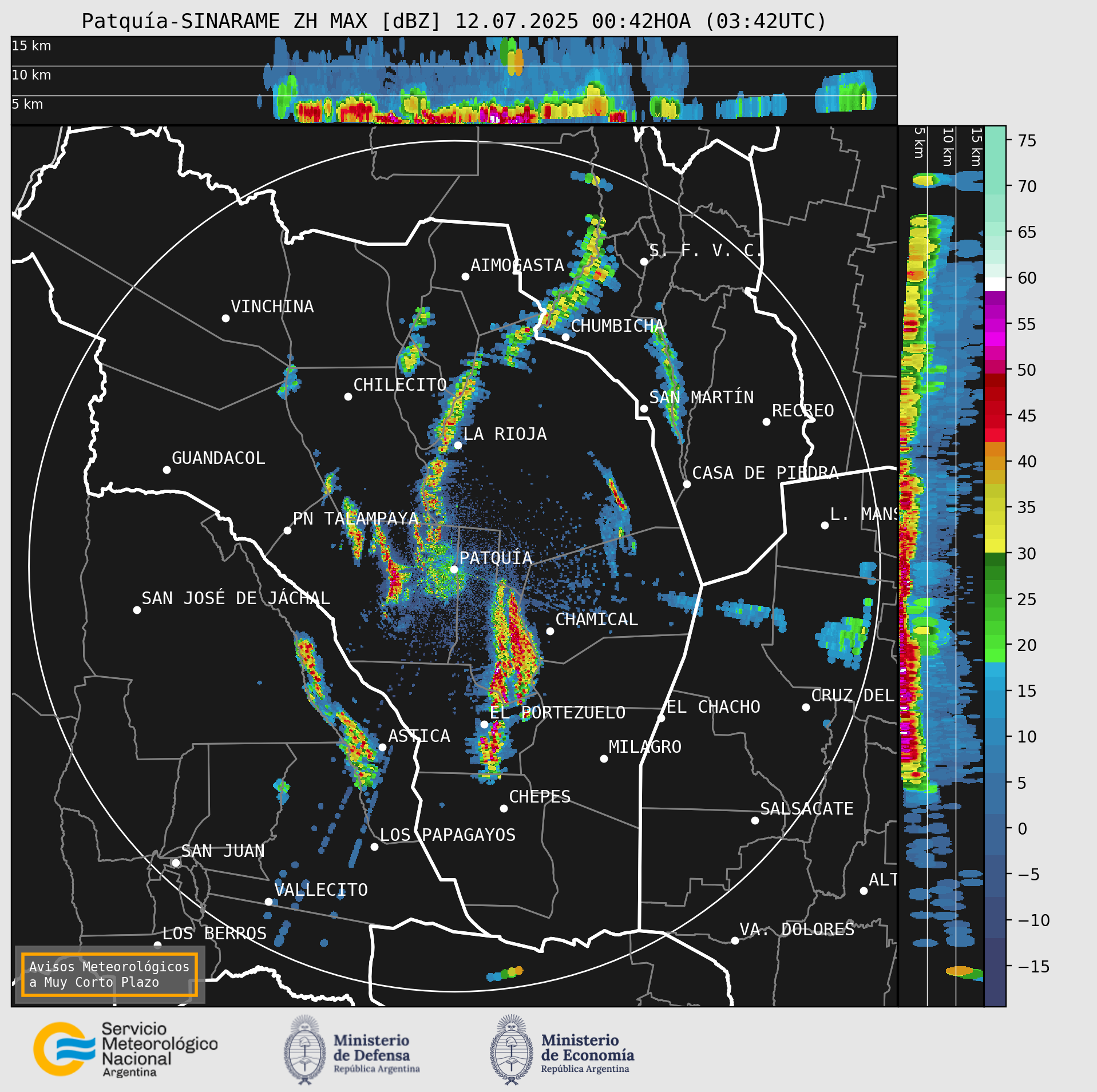Click the AIMOGASTA label
Screen dimensions: 1097x1092
(x=517, y=265)
